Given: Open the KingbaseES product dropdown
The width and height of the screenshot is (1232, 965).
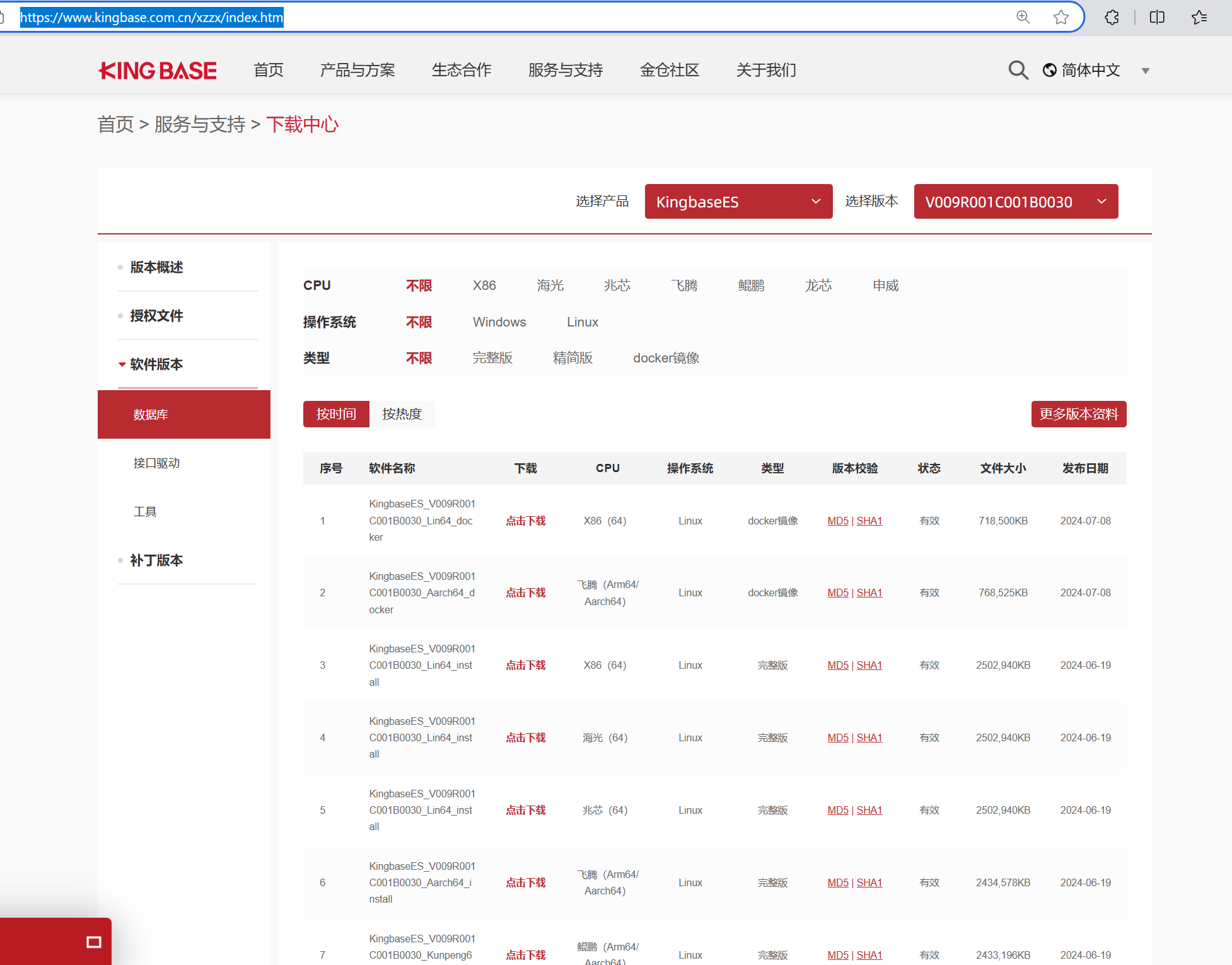Looking at the screenshot, I should pos(738,202).
